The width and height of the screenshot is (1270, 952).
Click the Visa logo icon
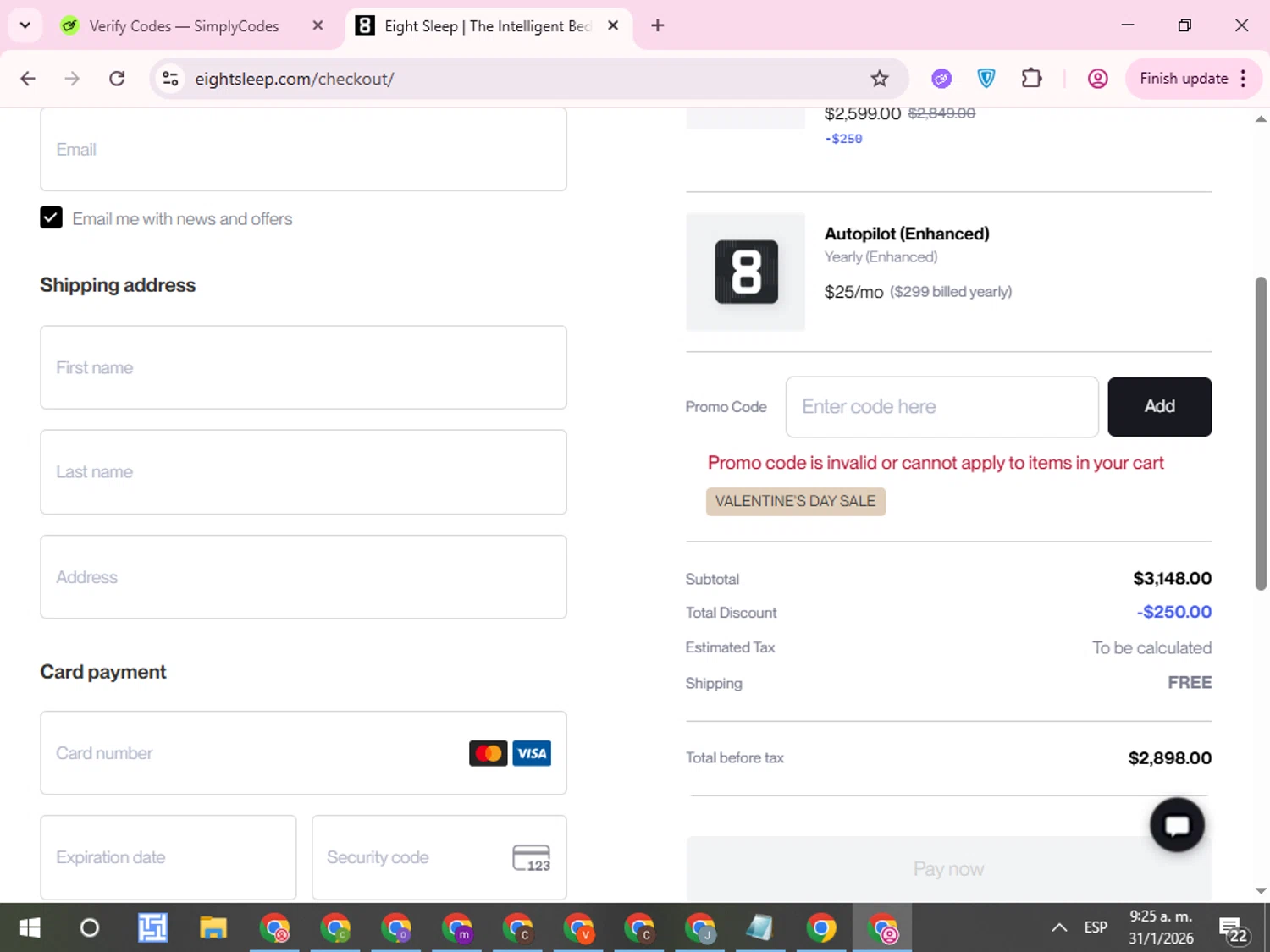pyautogui.click(x=532, y=753)
